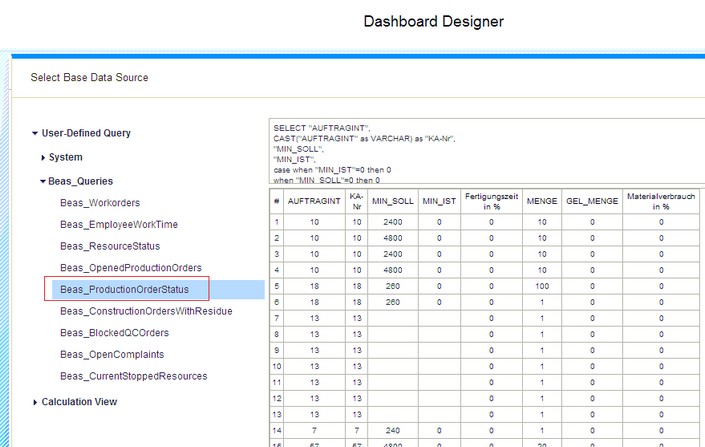Open Beas_ConstructionOrdersWithResidue query

pyautogui.click(x=145, y=311)
